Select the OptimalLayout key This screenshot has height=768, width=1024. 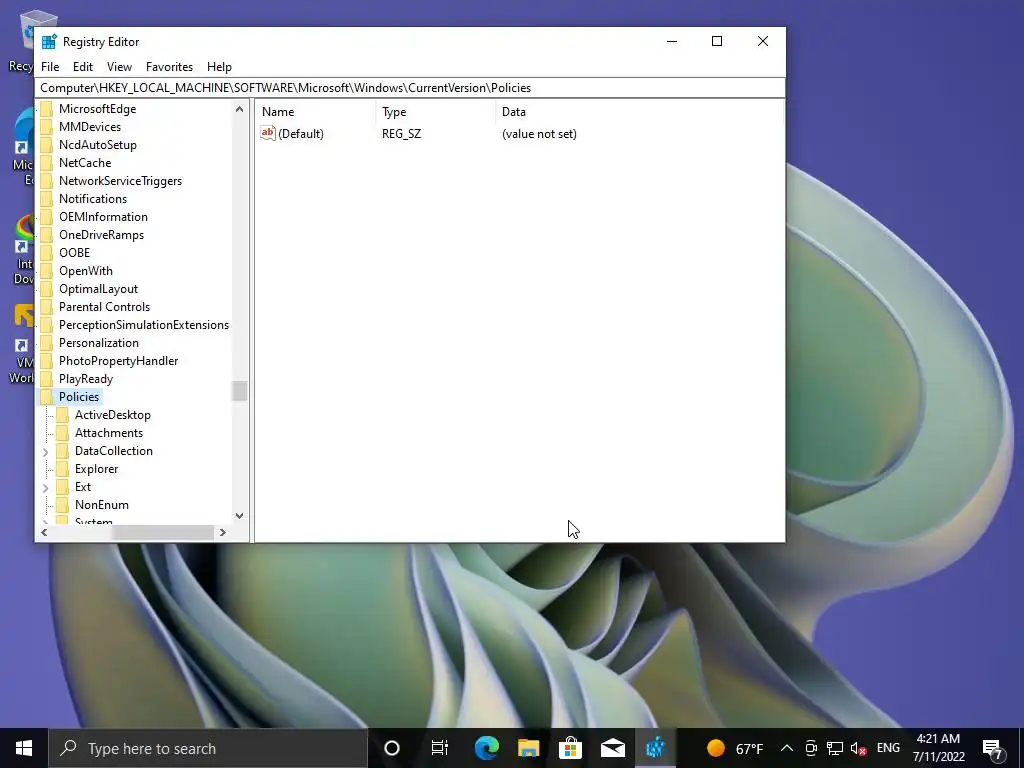click(99, 289)
